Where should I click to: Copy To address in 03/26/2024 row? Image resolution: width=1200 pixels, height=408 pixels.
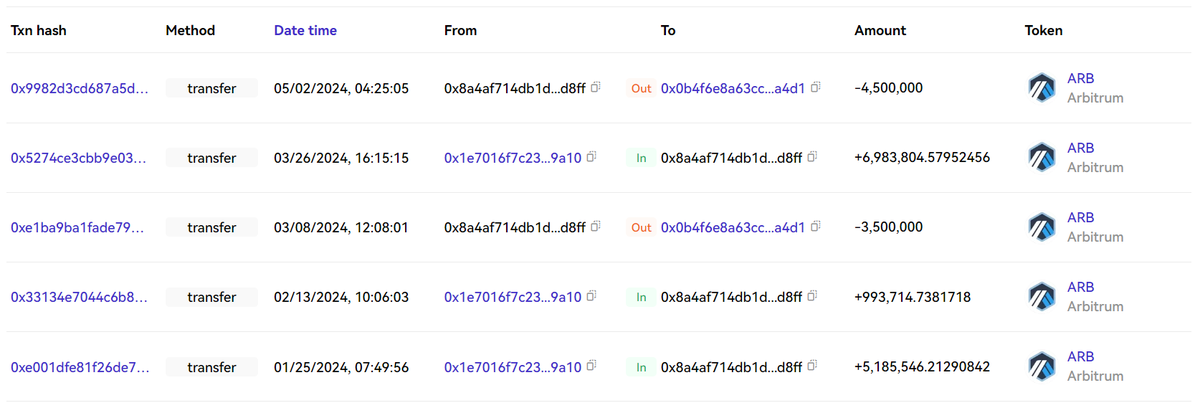812,158
